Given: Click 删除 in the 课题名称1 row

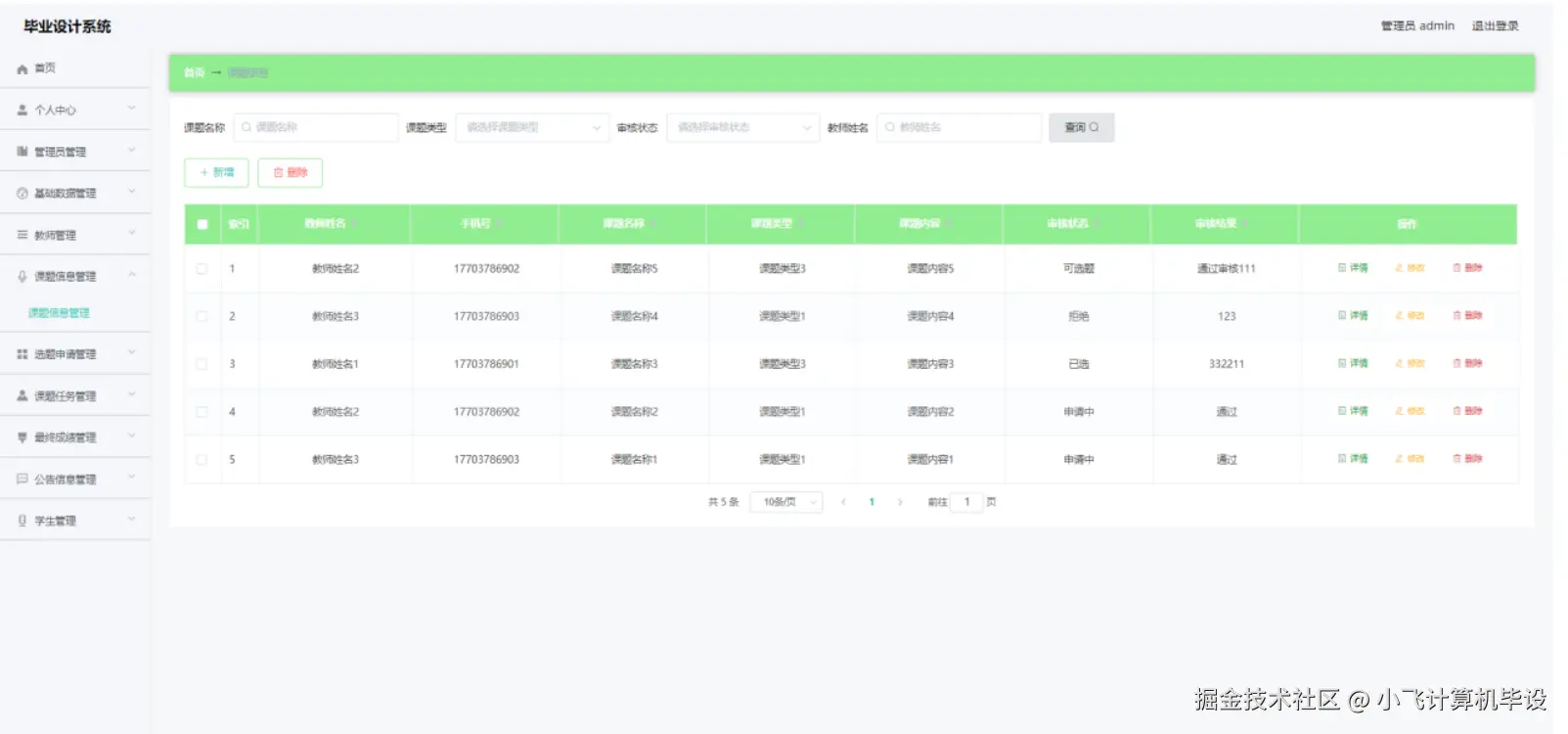Looking at the screenshot, I should tap(1467, 459).
